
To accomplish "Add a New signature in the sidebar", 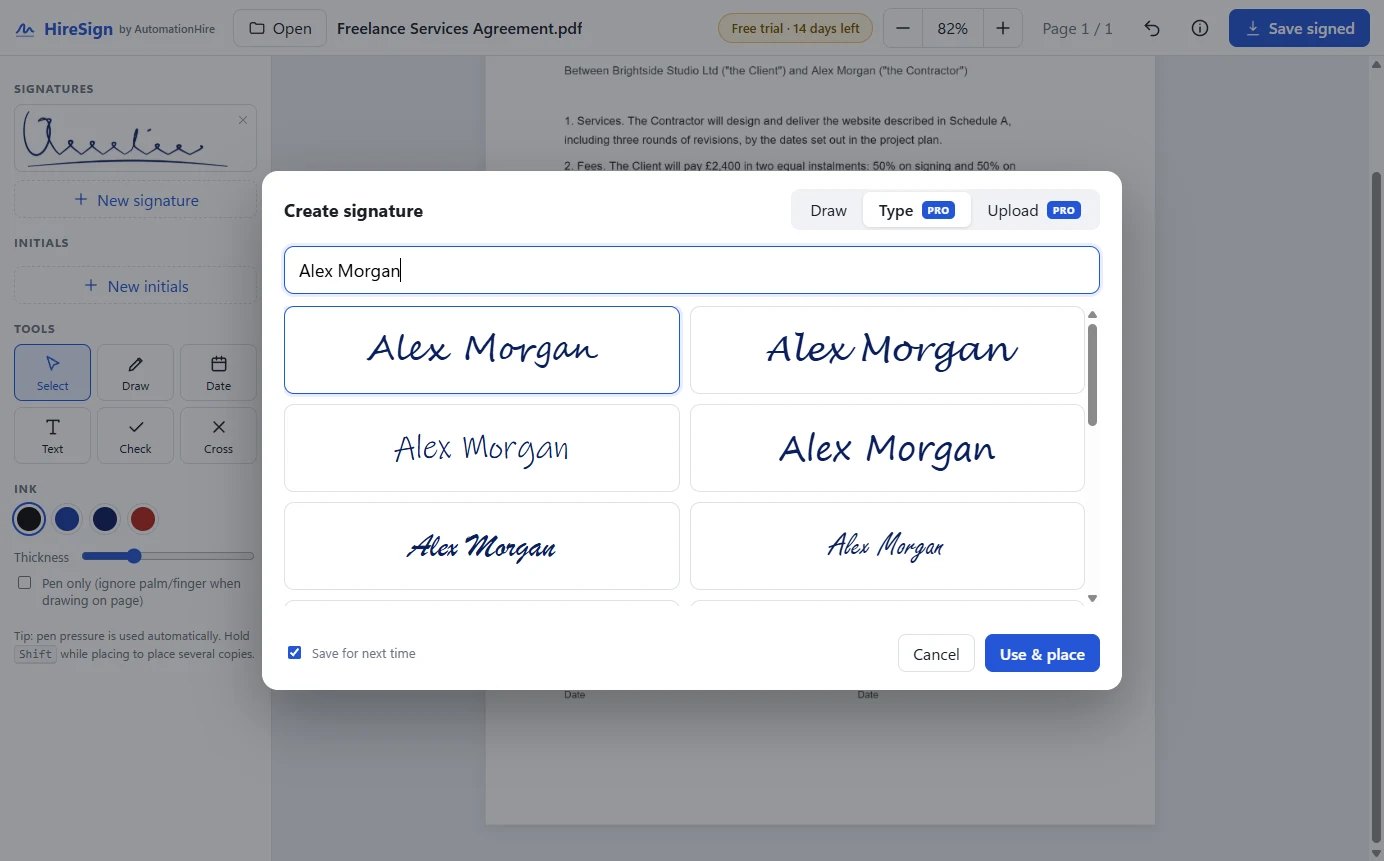I will (135, 200).
